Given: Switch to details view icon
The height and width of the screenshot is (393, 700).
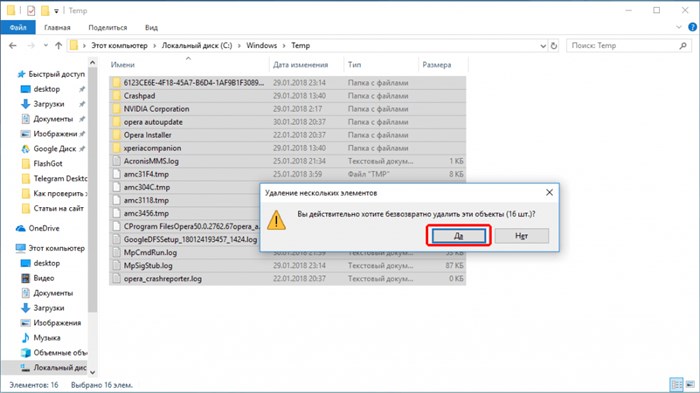Looking at the screenshot, I should [677, 384].
